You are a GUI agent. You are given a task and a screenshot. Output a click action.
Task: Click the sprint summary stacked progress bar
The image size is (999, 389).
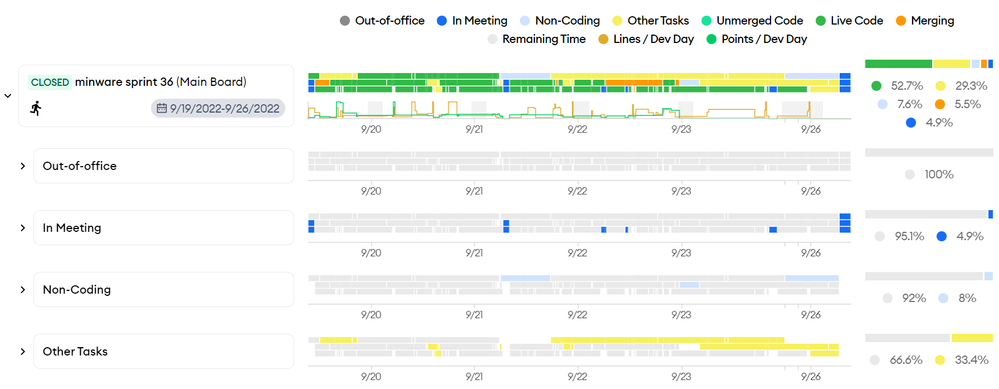929,64
